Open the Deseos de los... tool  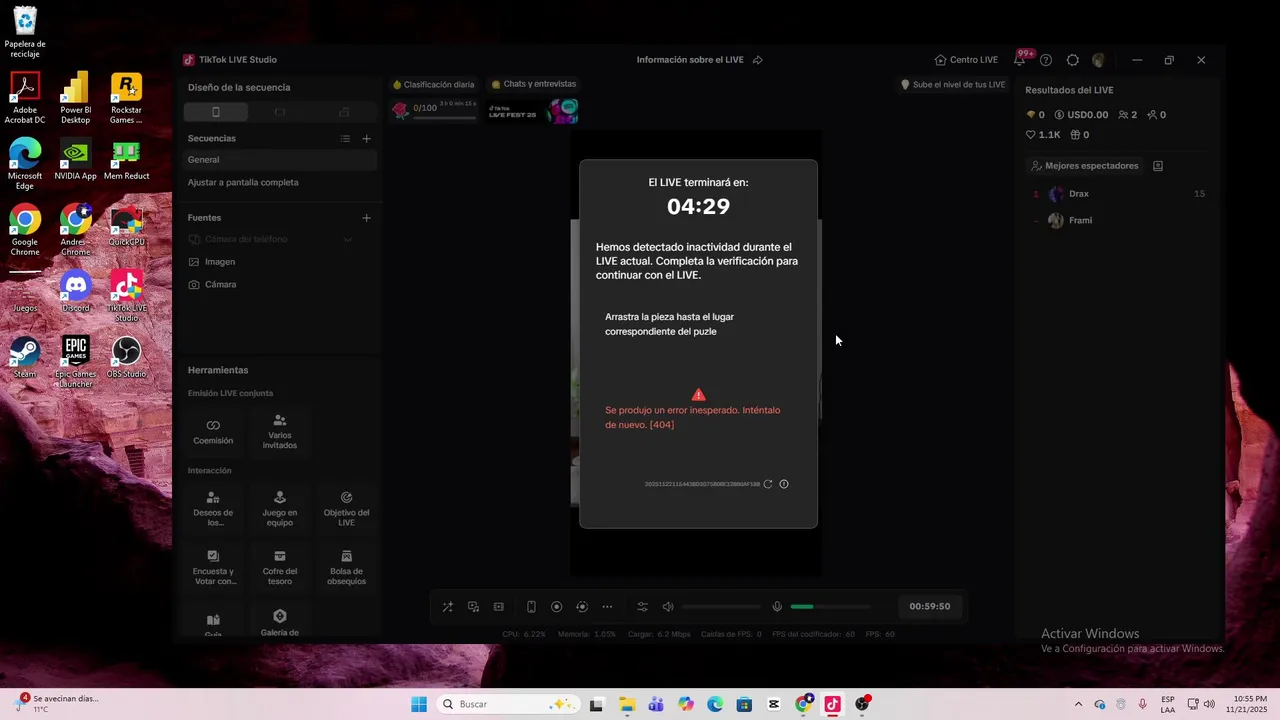(x=213, y=508)
